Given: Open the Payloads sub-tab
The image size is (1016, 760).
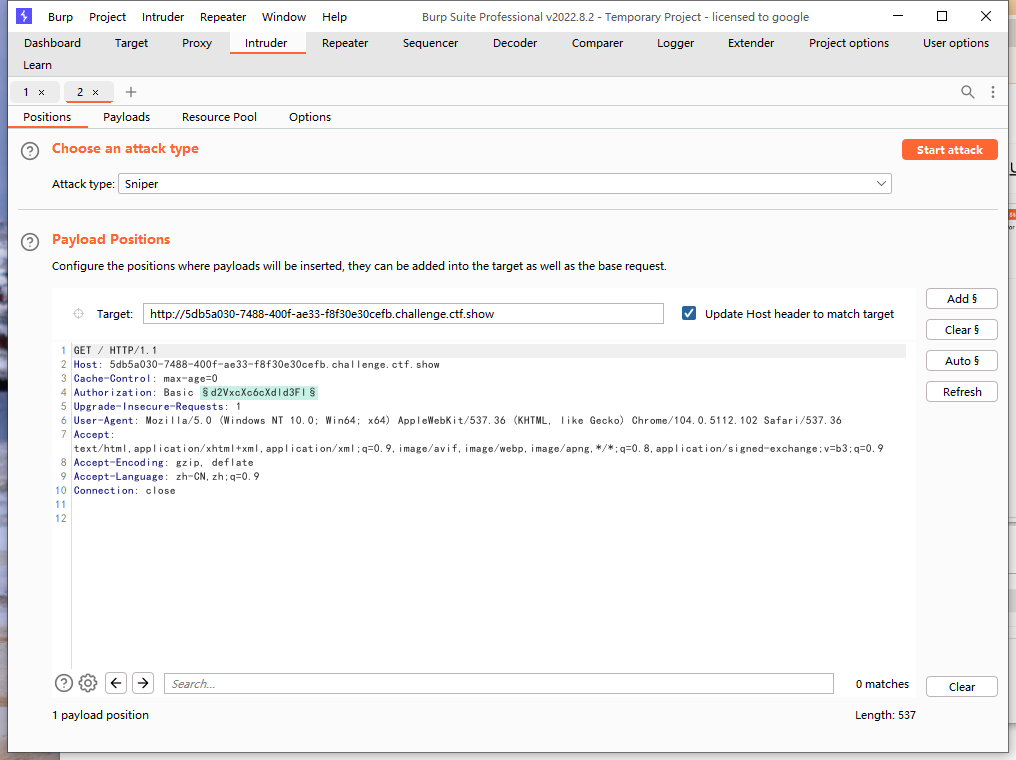Looking at the screenshot, I should coord(126,117).
